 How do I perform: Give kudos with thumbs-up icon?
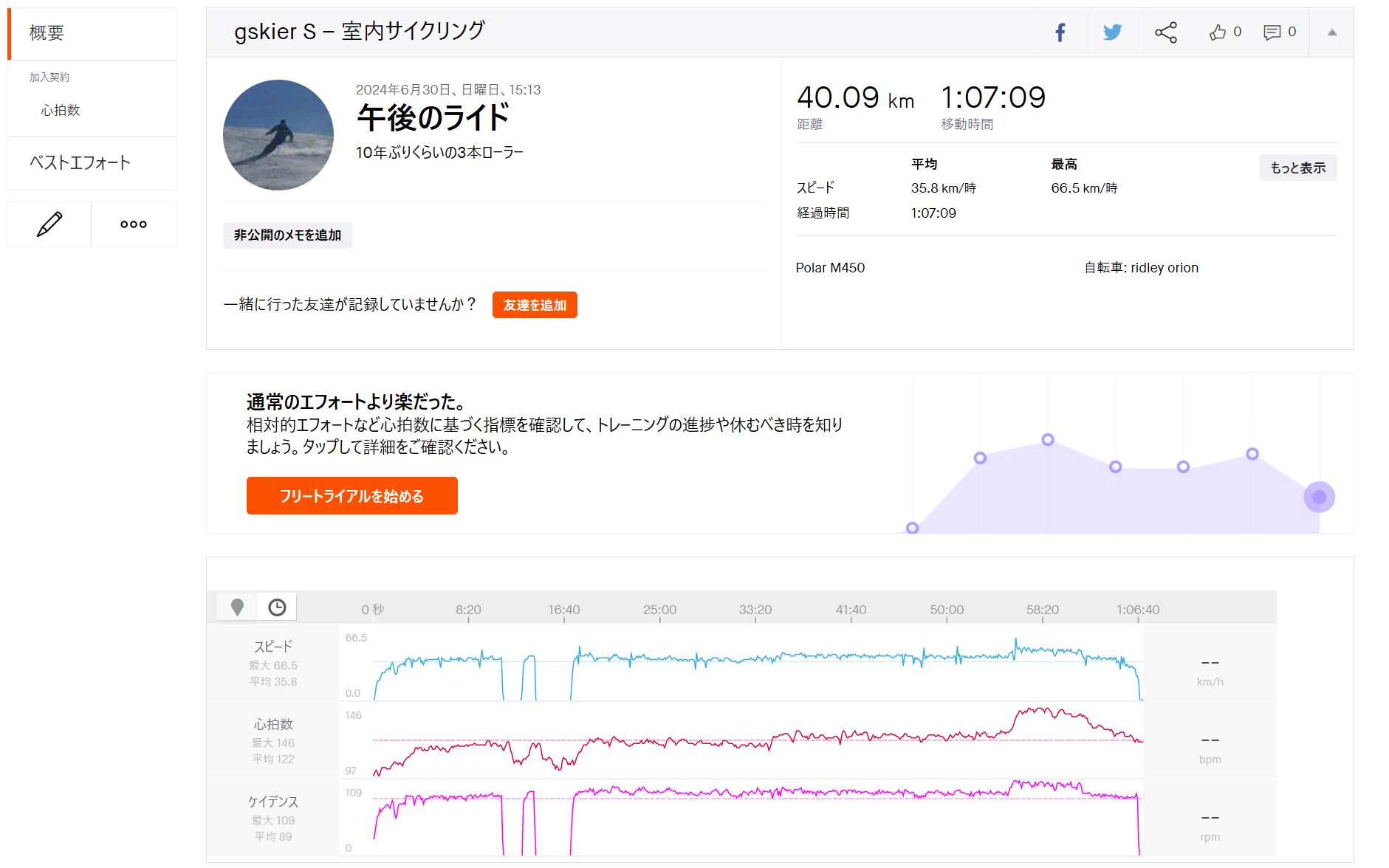pyautogui.click(x=1218, y=32)
